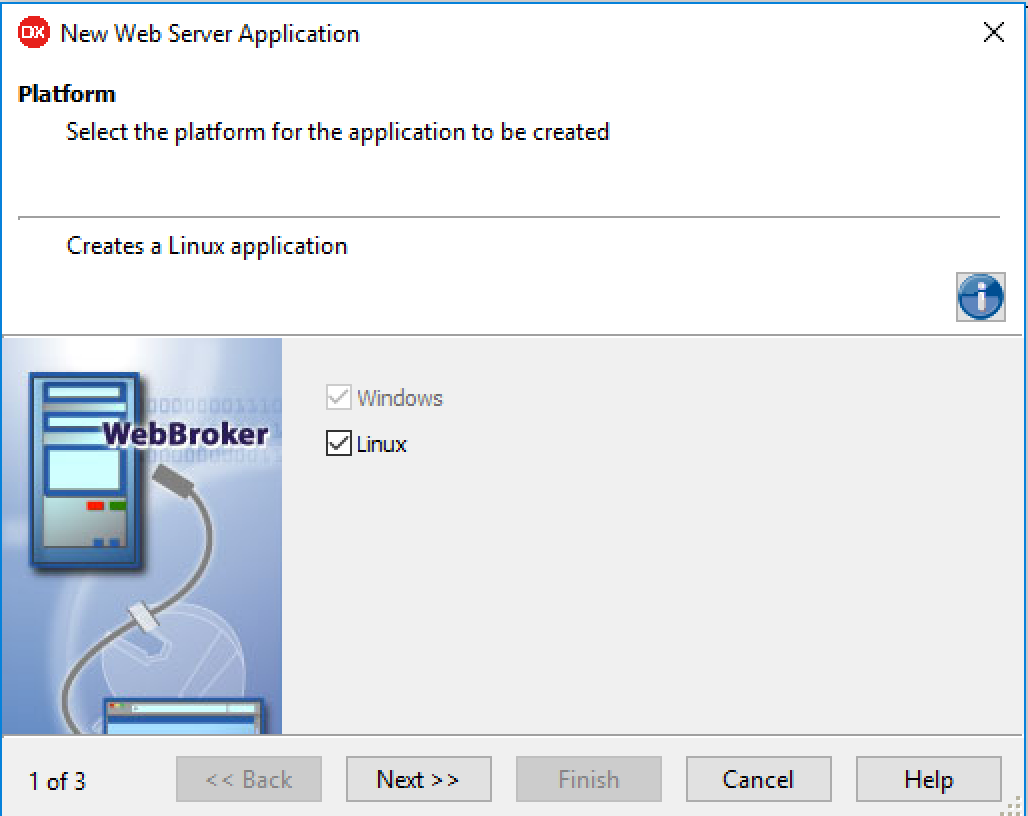This screenshot has width=1028, height=816.
Task: Go to next wizard page
Action: [x=418, y=779]
